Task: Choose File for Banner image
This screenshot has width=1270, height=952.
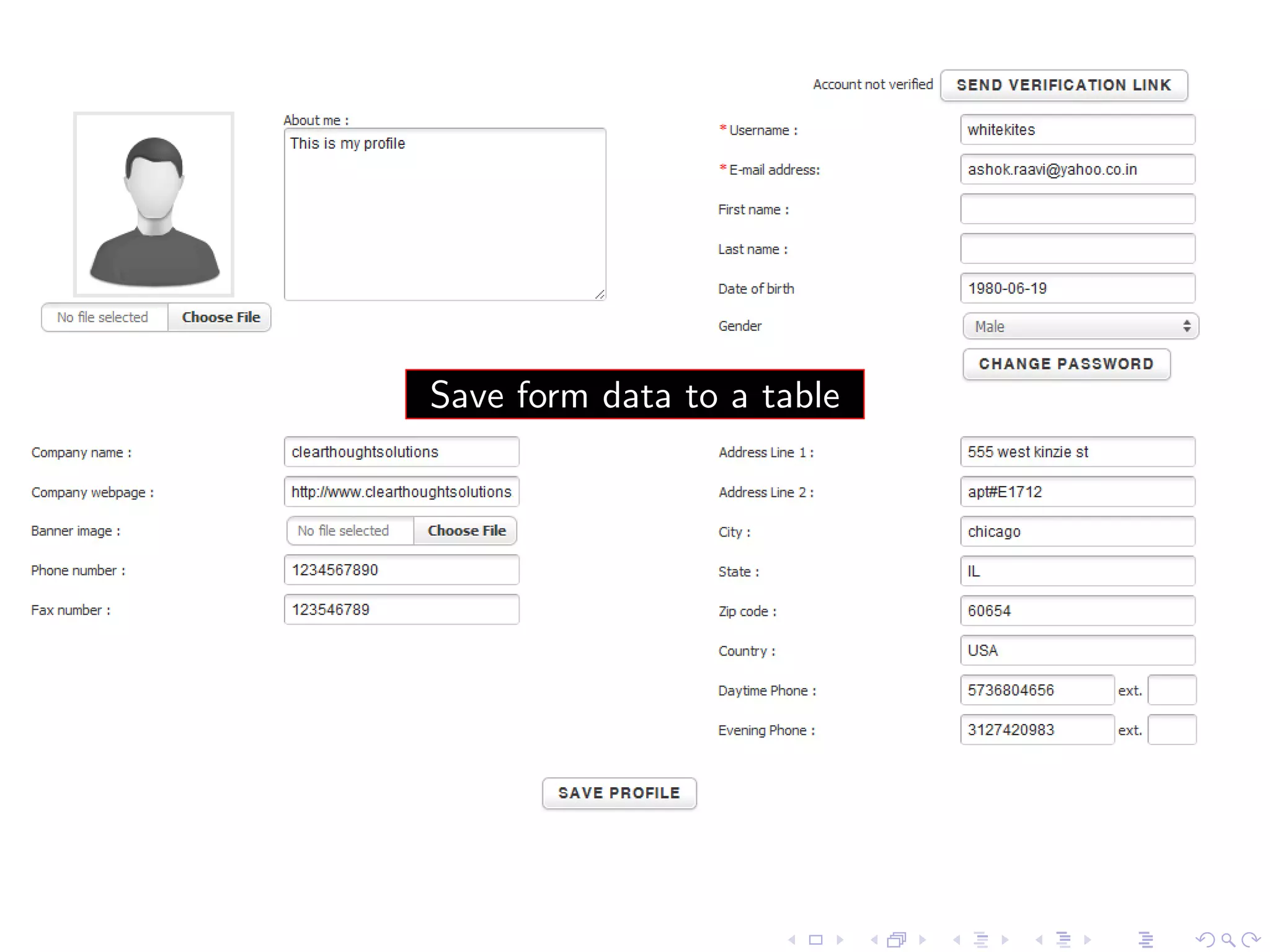Action: click(x=466, y=531)
